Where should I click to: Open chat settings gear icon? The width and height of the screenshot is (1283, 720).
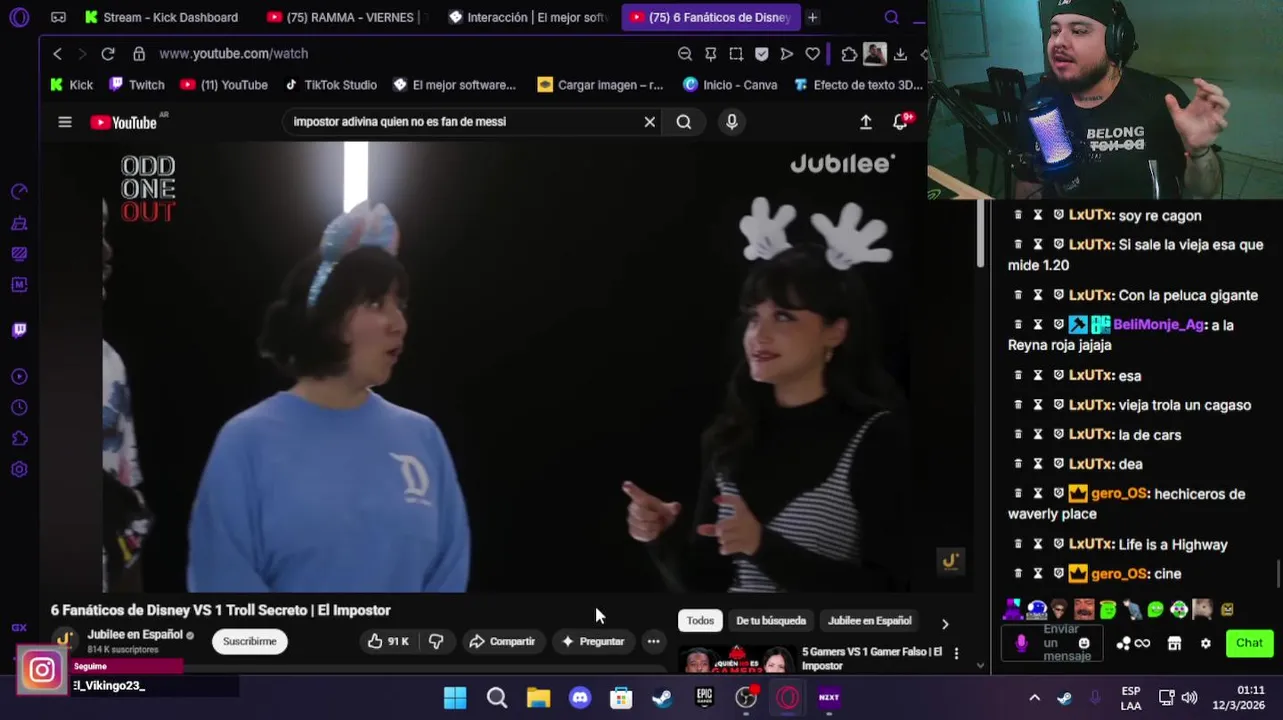pyautogui.click(x=1205, y=643)
